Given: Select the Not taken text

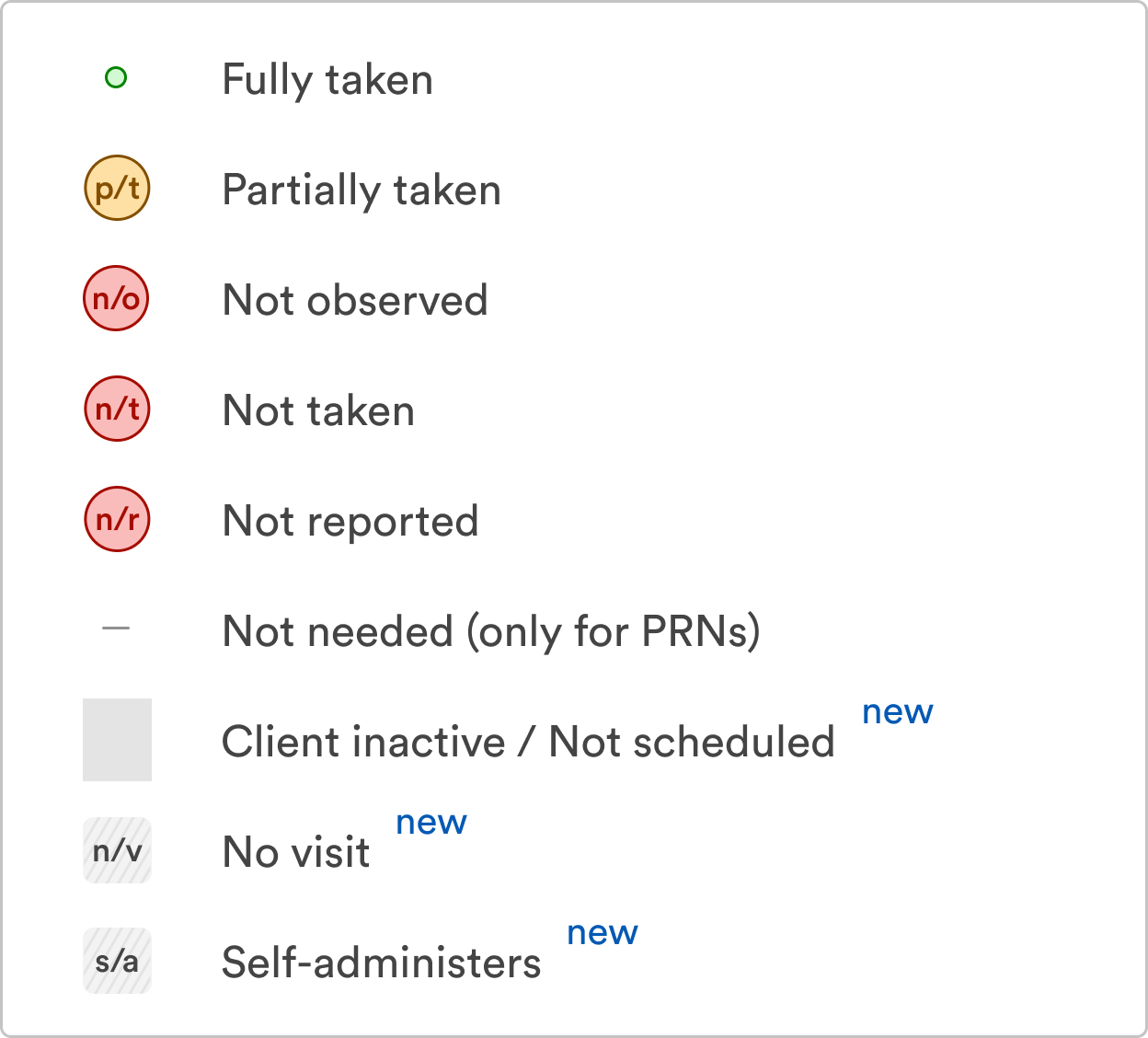Looking at the screenshot, I should tap(319, 410).
